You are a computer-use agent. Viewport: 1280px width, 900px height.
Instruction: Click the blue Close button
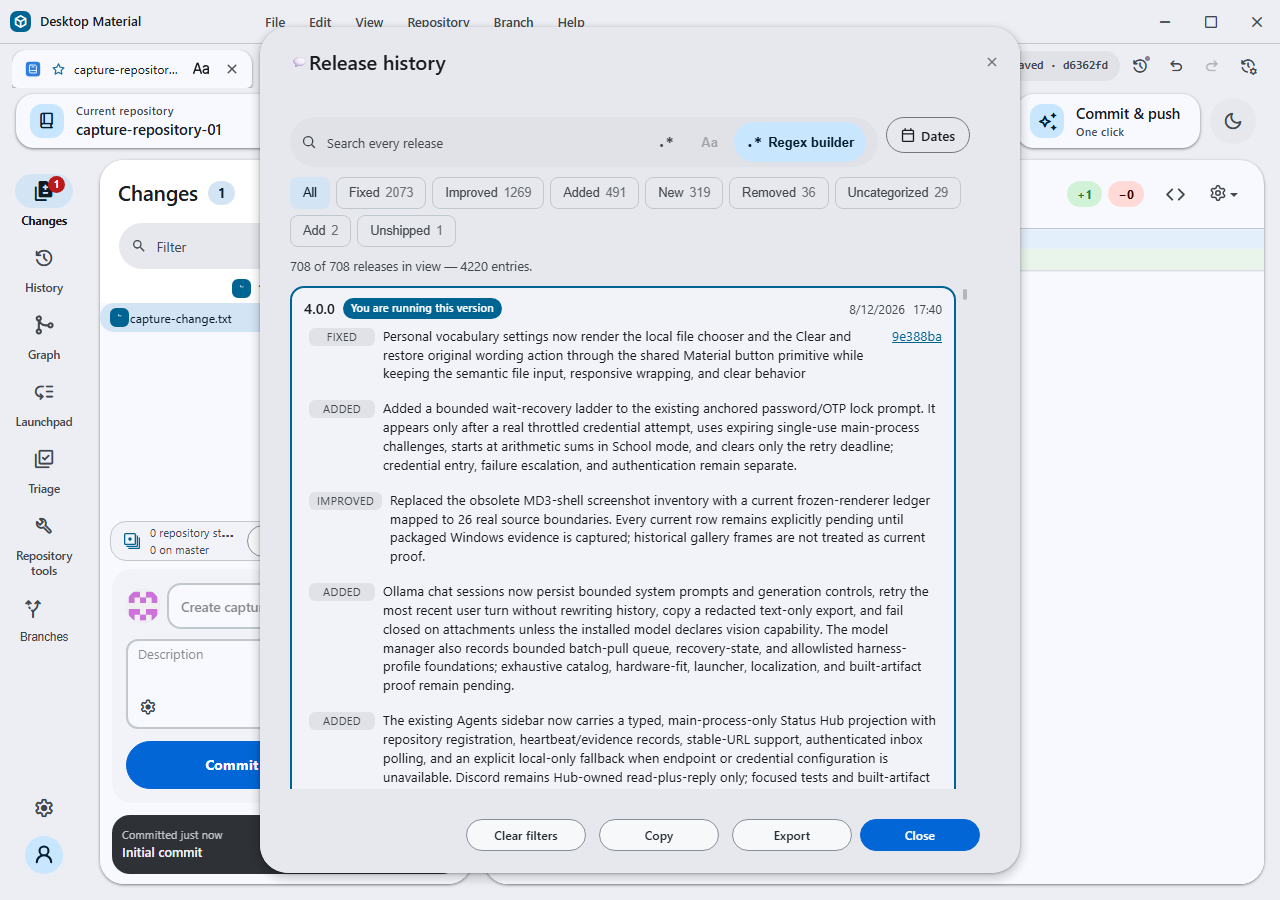[920, 836]
